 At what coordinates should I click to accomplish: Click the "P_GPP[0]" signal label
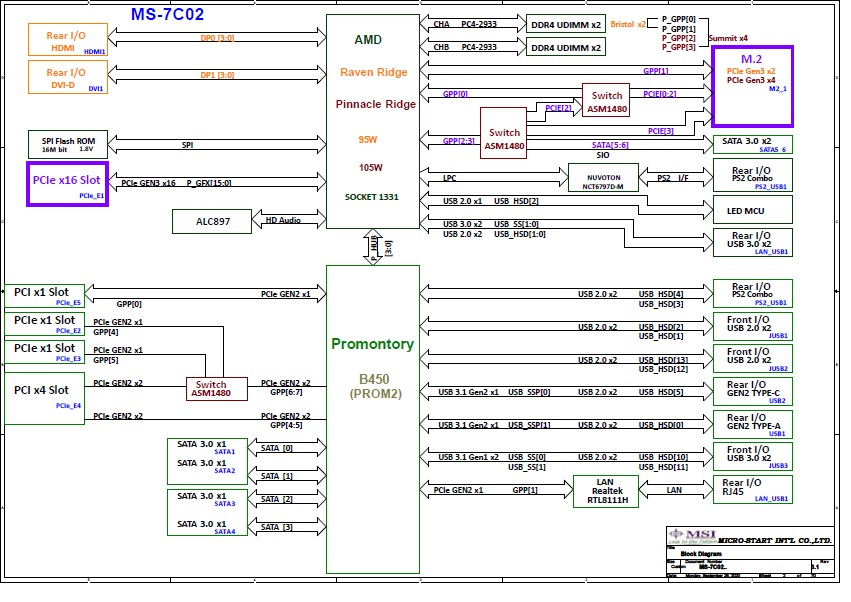click(678, 19)
